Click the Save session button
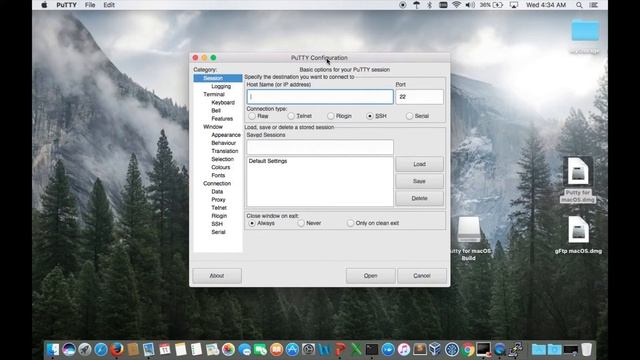 tap(419, 181)
